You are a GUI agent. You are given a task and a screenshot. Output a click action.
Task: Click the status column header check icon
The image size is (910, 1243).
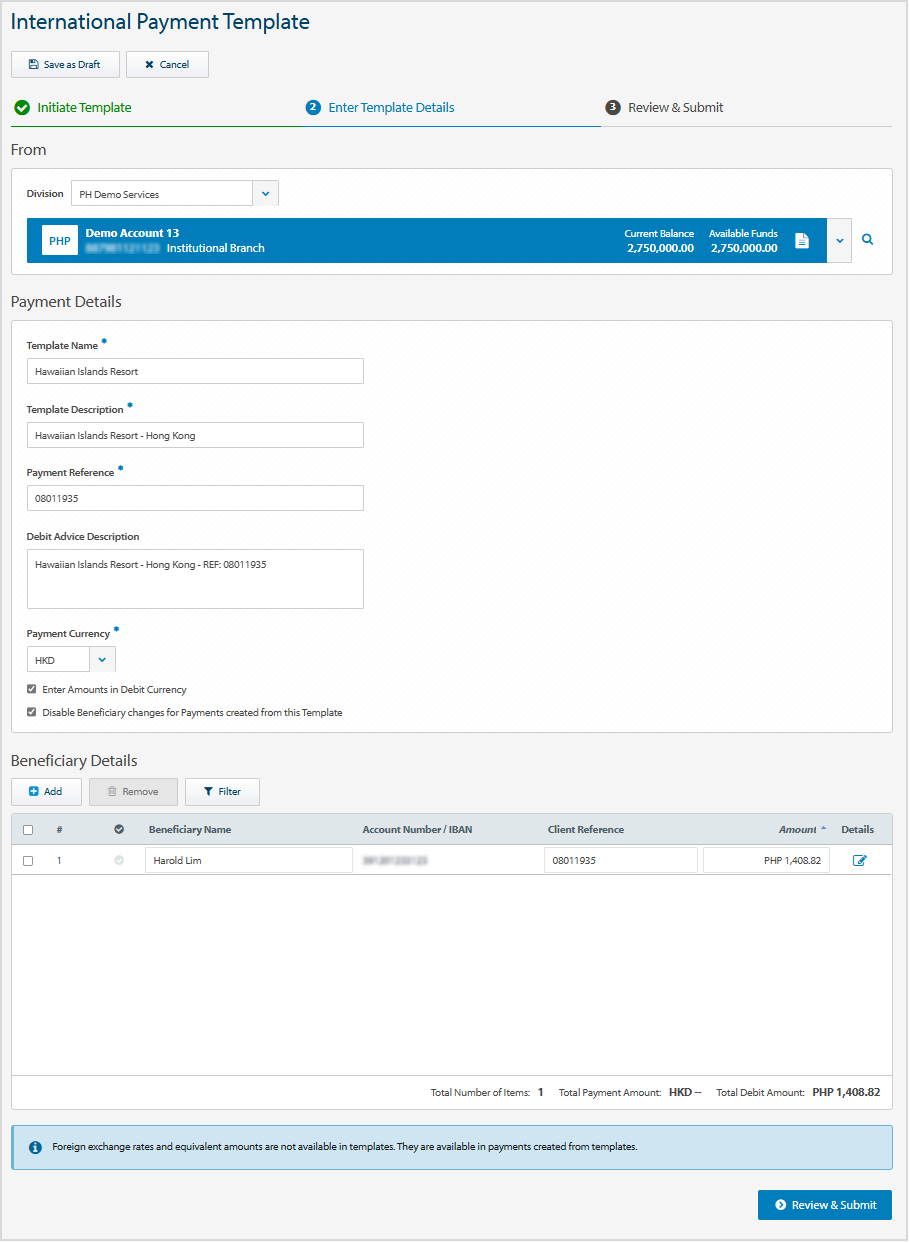pyautogui.click(x=119, y=829)
